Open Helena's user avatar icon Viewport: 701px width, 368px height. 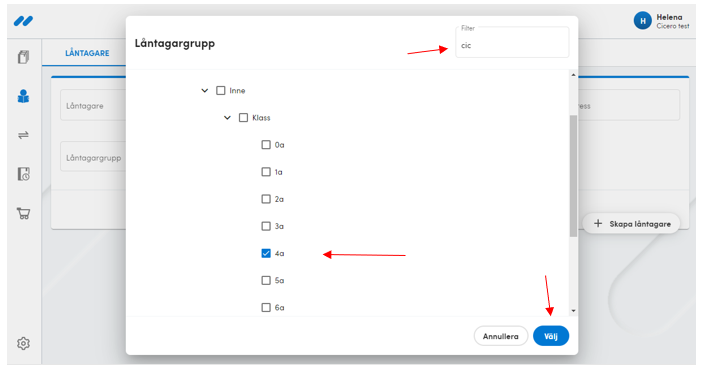coord(642,21)
